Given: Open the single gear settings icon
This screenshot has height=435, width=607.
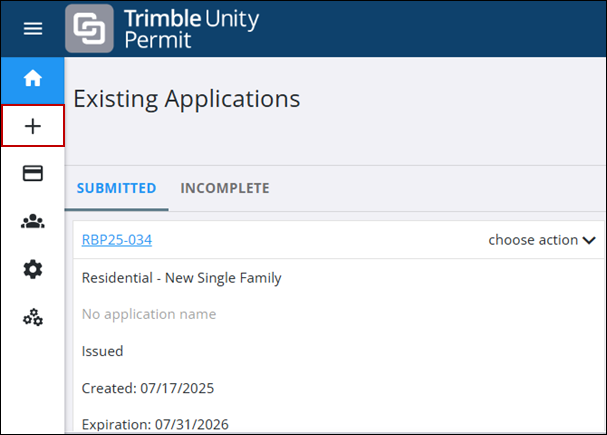Looking at the screenshot, I should coord(33,269).
